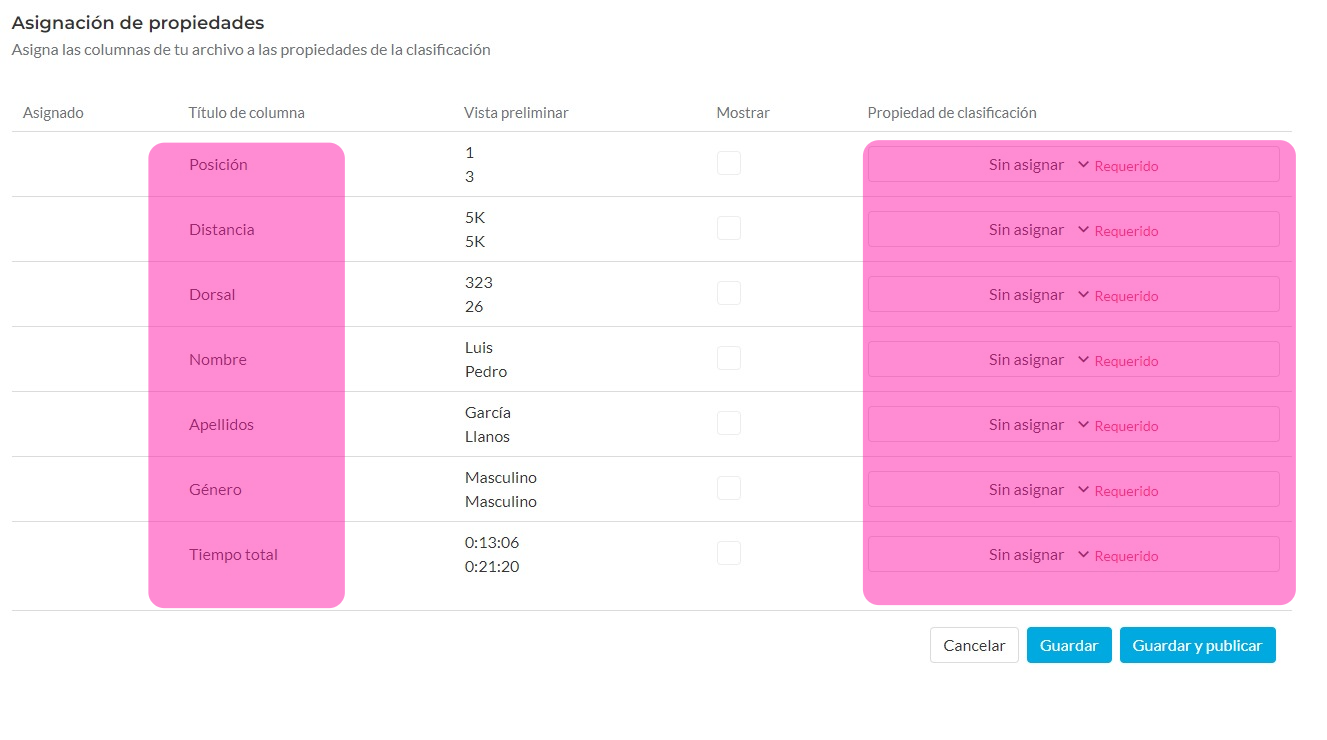Image resolution: width=1327 pixels, height=740 pixels.
Task: Expand the classification dropdown for Apellidos
Action: point(1073,424)
